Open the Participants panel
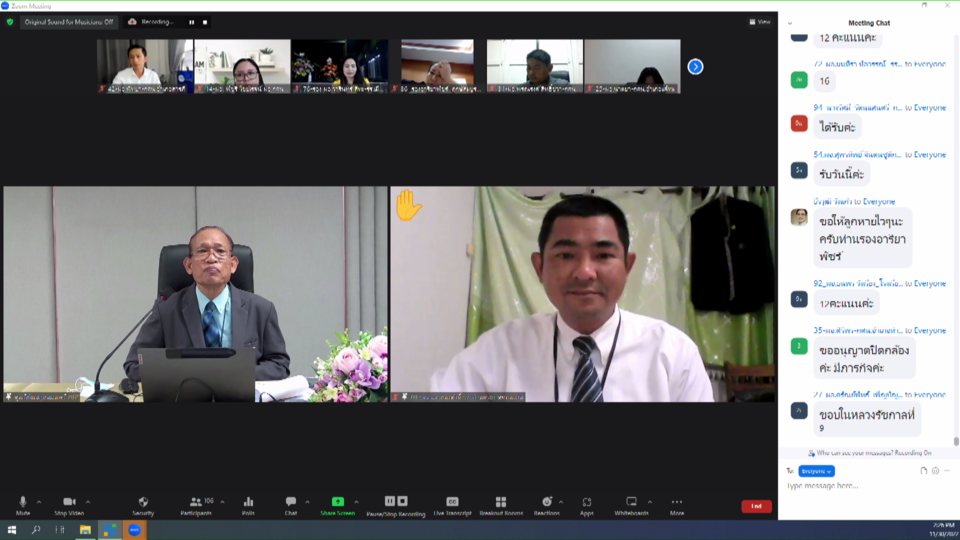Image resolution: width=960 pixels, height=540 pixels. point(196,506)
